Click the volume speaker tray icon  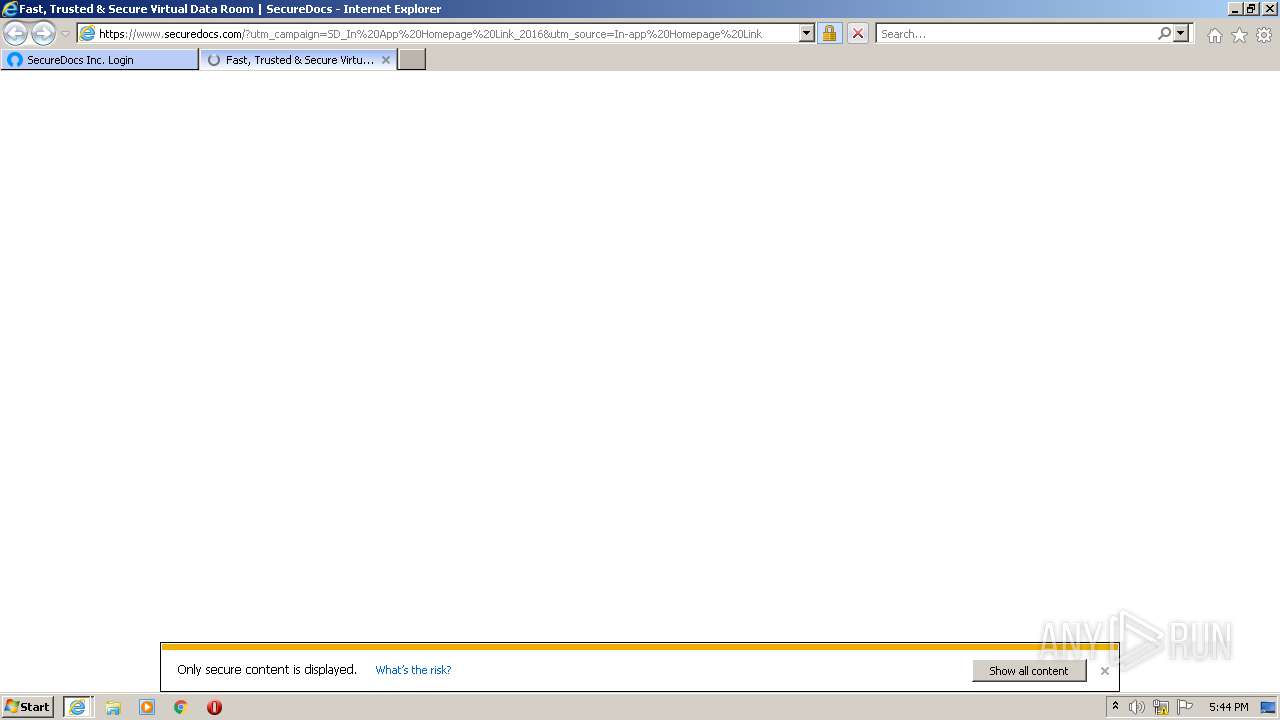[1137, 707]
